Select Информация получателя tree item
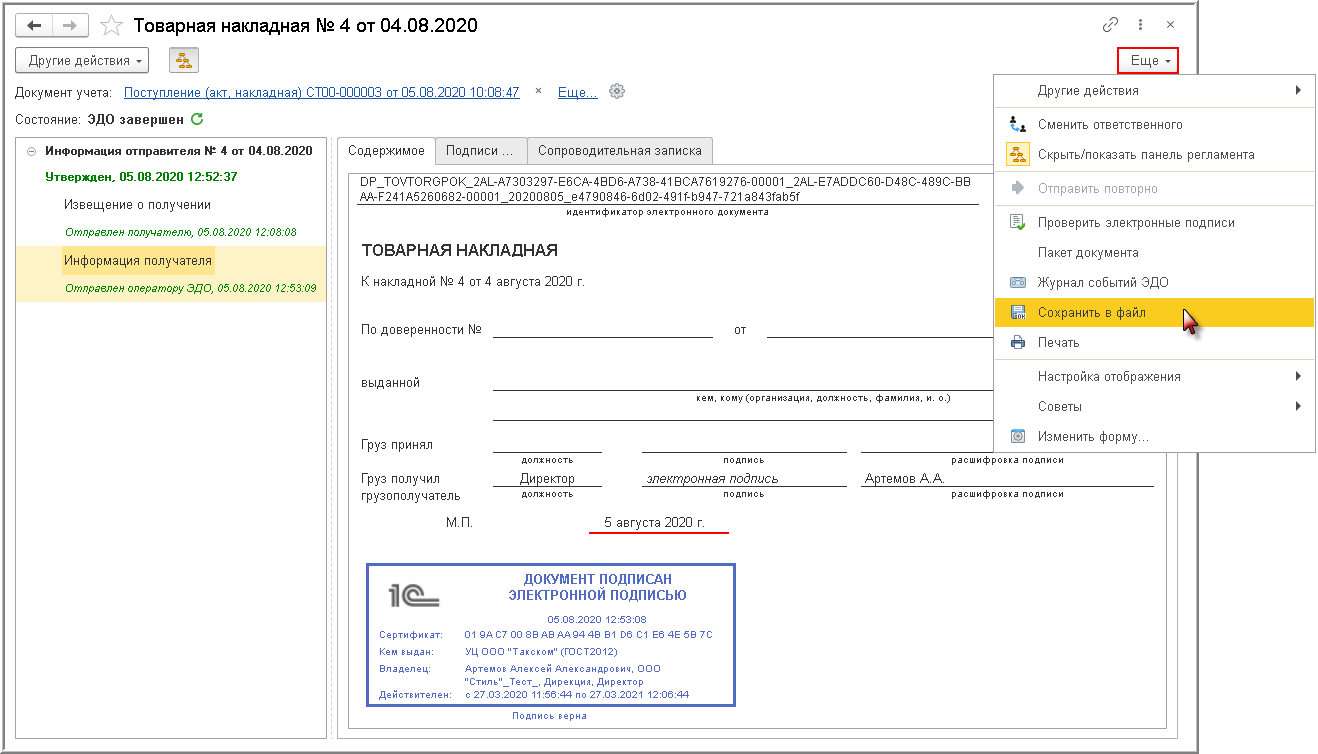Viewport: 1318px width, 754px height. pos(138,261)
